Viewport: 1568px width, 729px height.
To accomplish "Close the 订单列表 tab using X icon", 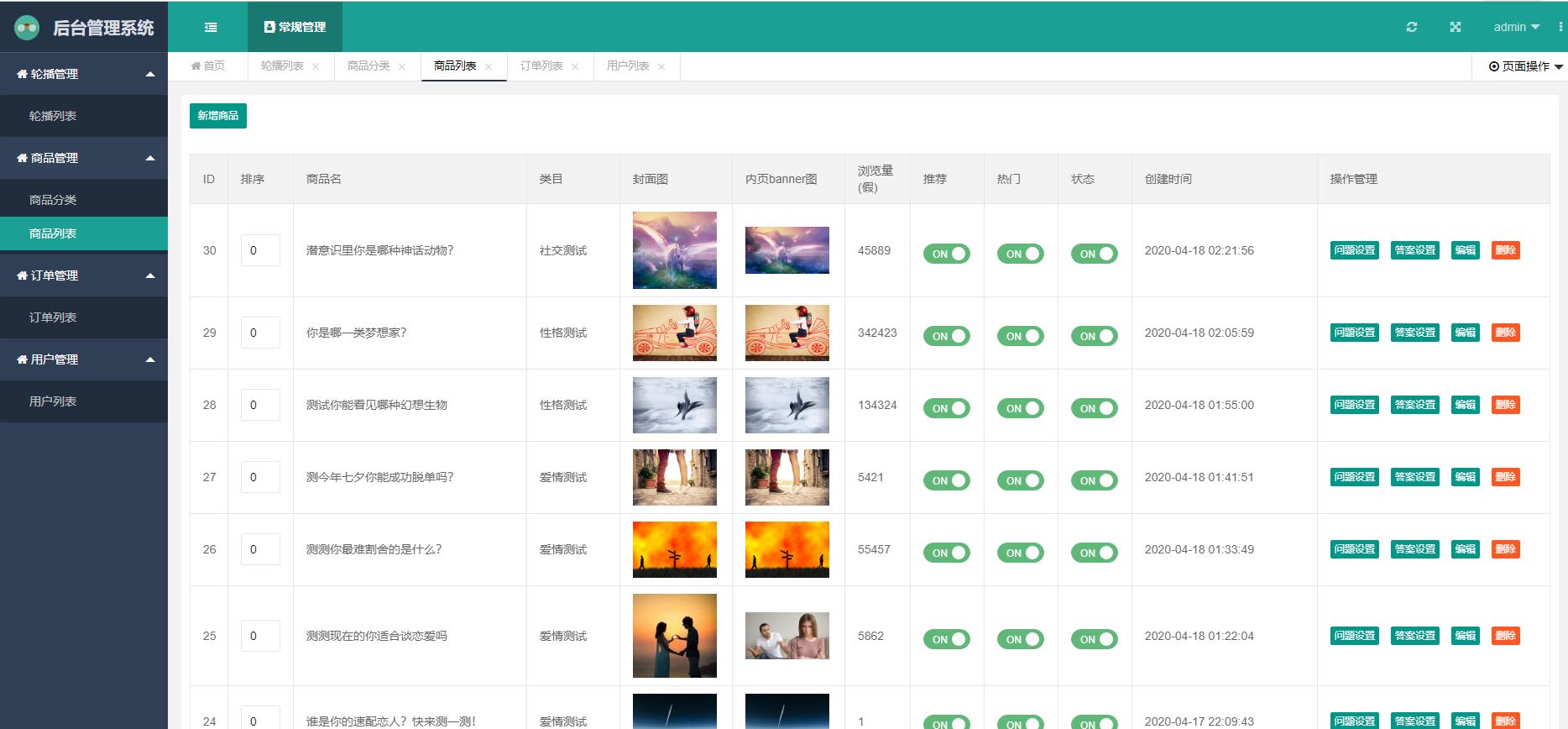I will 575,66.
